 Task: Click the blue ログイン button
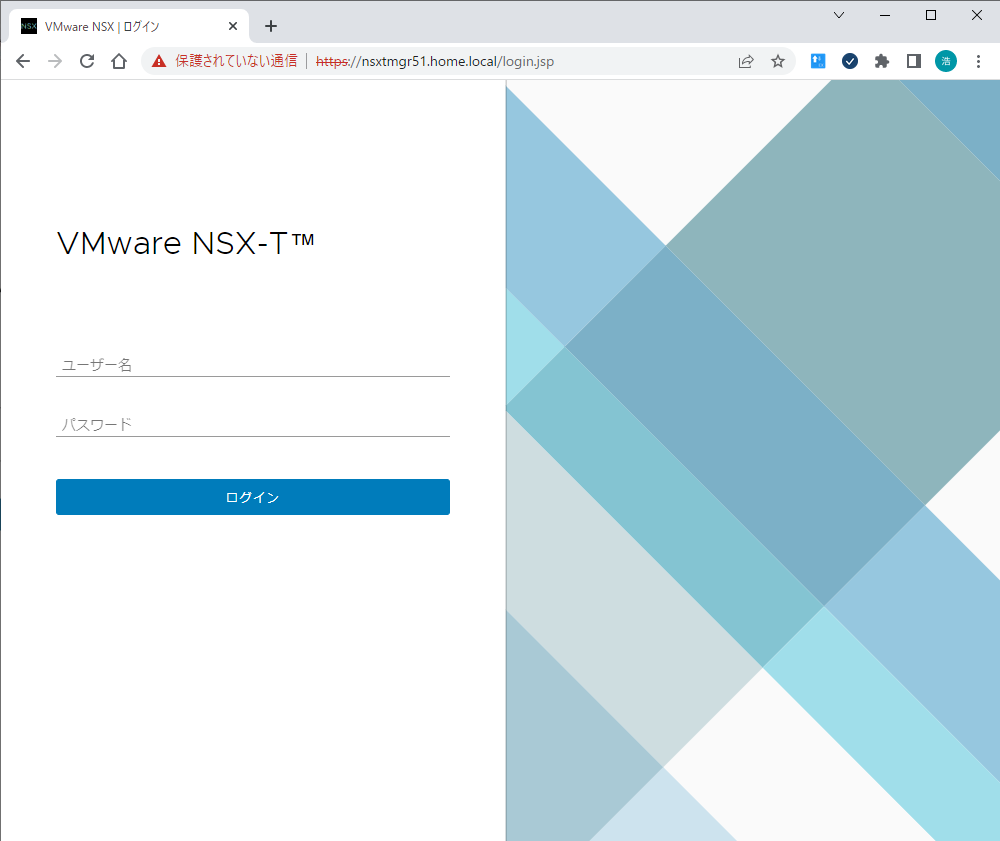click(x=253, y=497)
